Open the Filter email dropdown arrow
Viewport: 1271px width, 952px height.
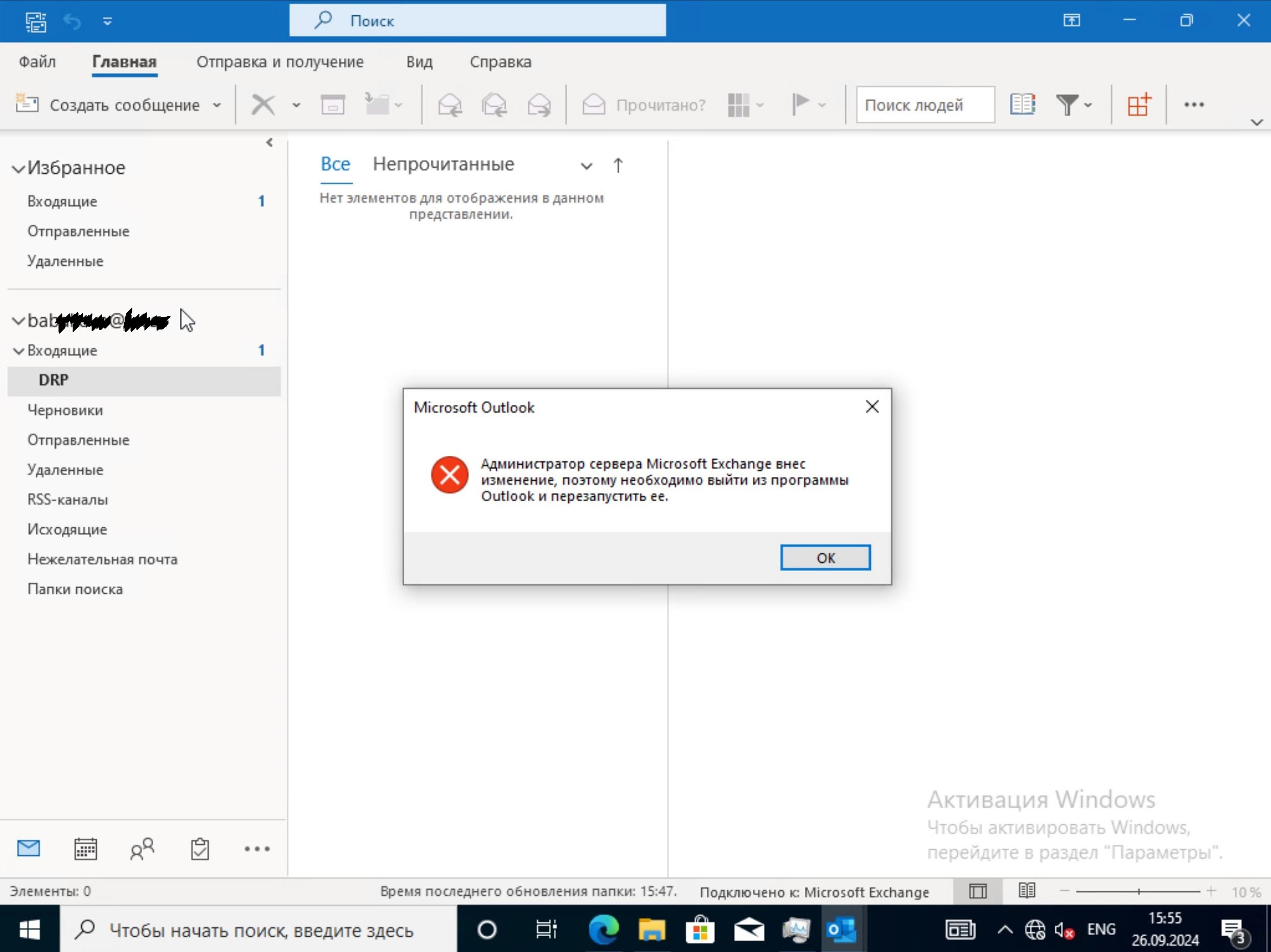1088,105
